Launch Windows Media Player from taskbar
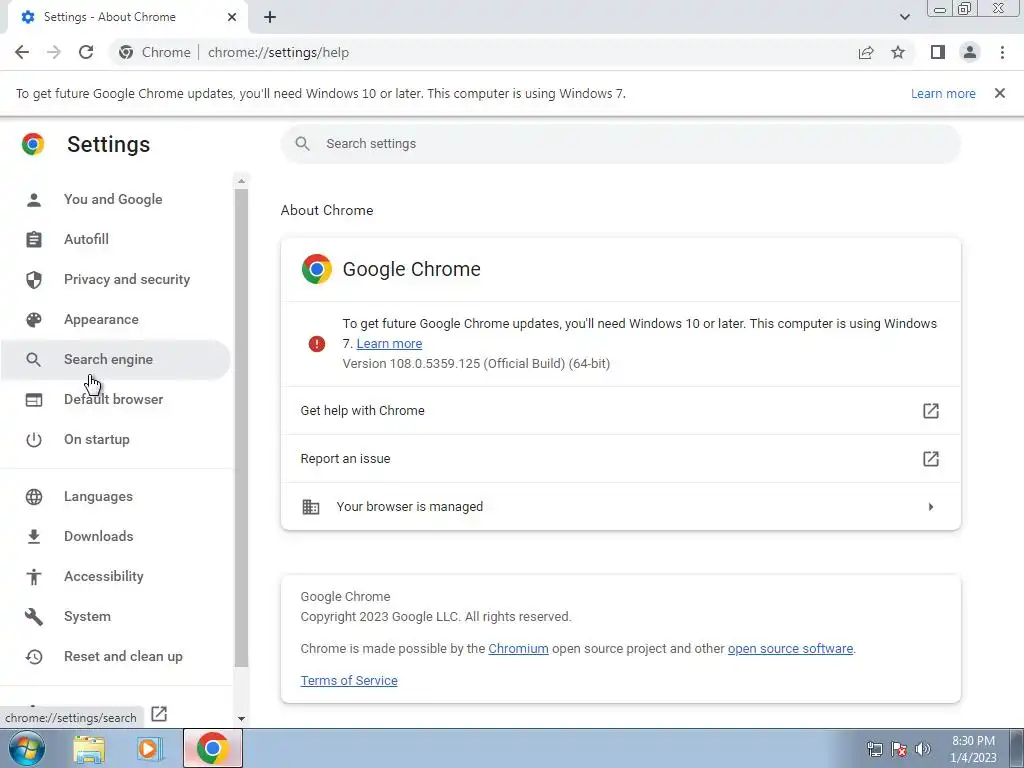The image size is (1024, 768). (150, 749)
